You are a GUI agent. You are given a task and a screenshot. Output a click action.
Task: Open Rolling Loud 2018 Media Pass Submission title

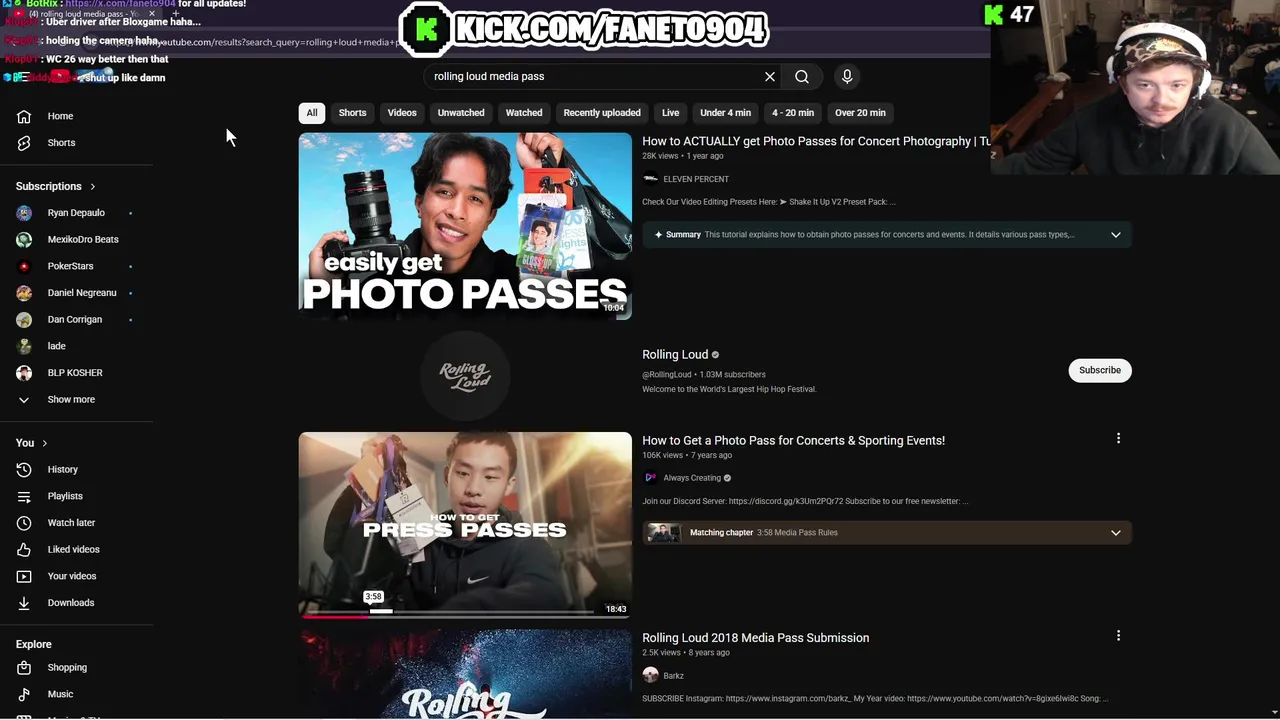[755, 638]
